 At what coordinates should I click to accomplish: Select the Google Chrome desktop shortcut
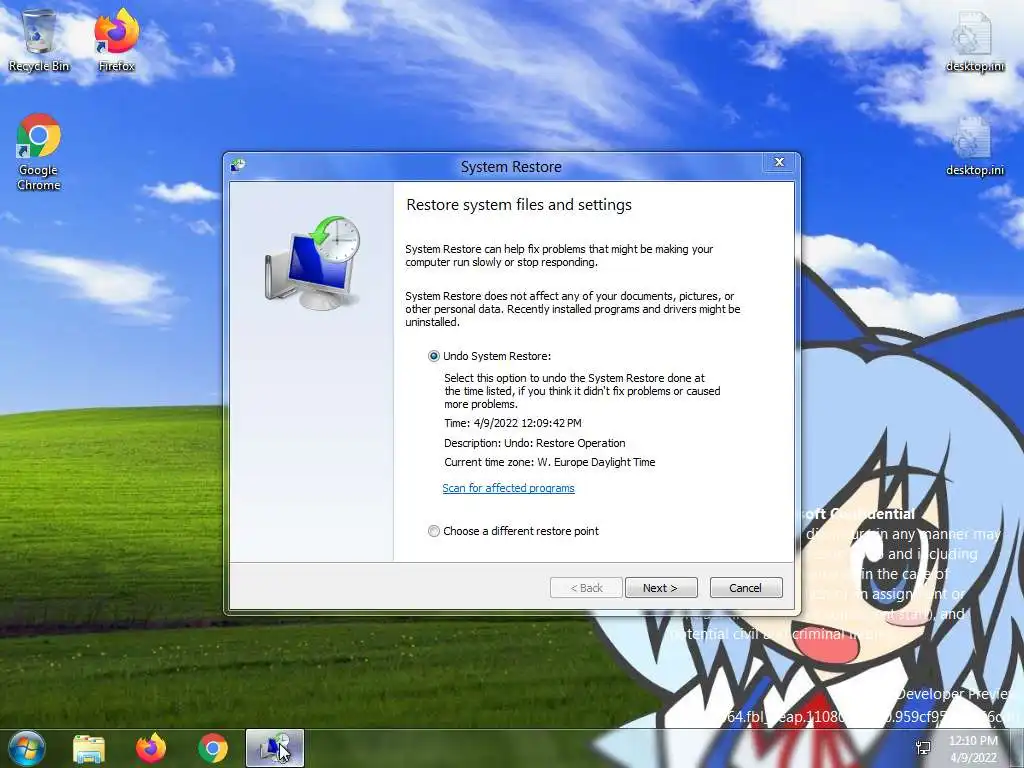(39, 152)
